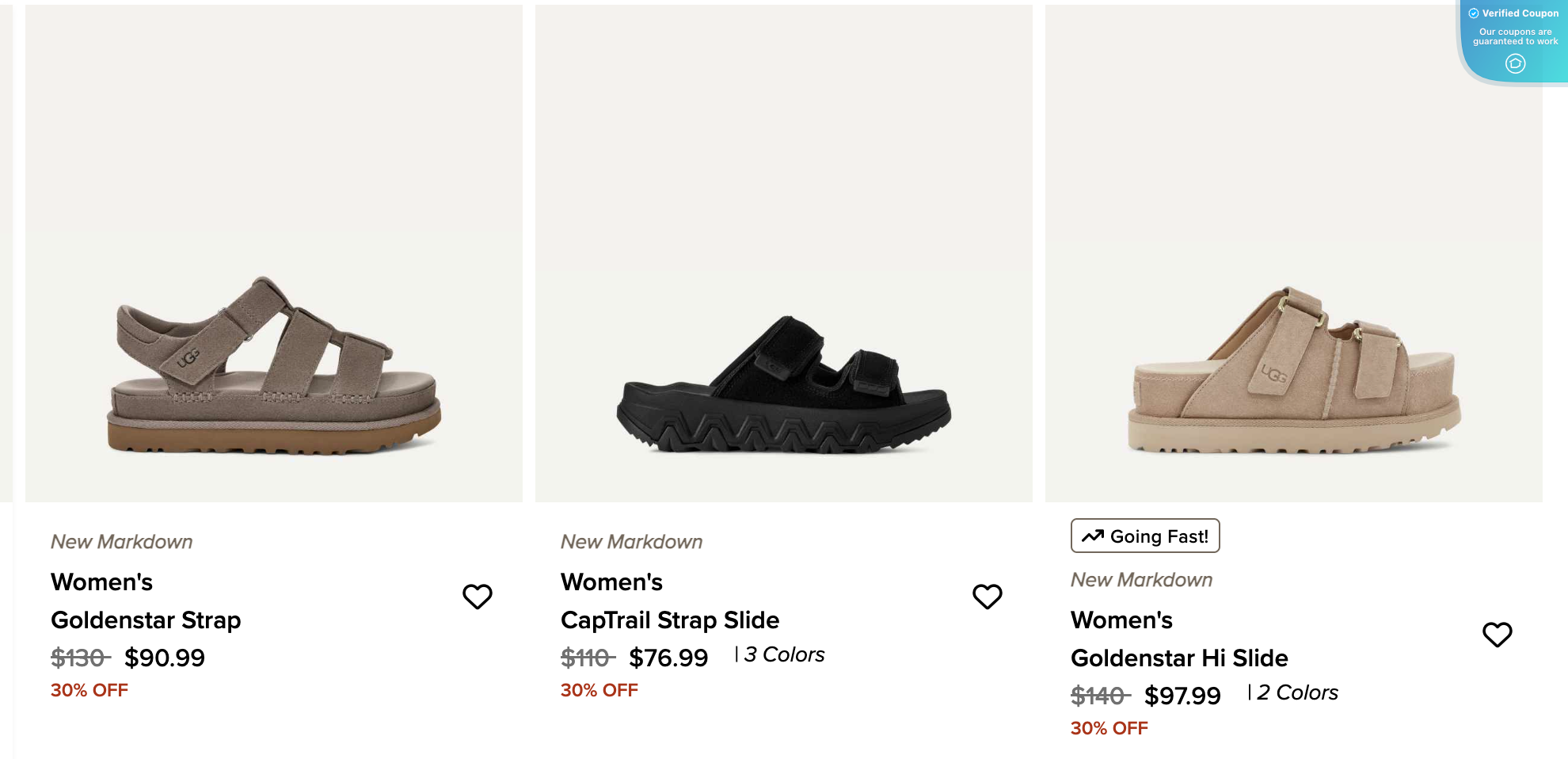Click the trending arrow inside Going Fast badge
1568x759 pixels.
click(1093, 536)
